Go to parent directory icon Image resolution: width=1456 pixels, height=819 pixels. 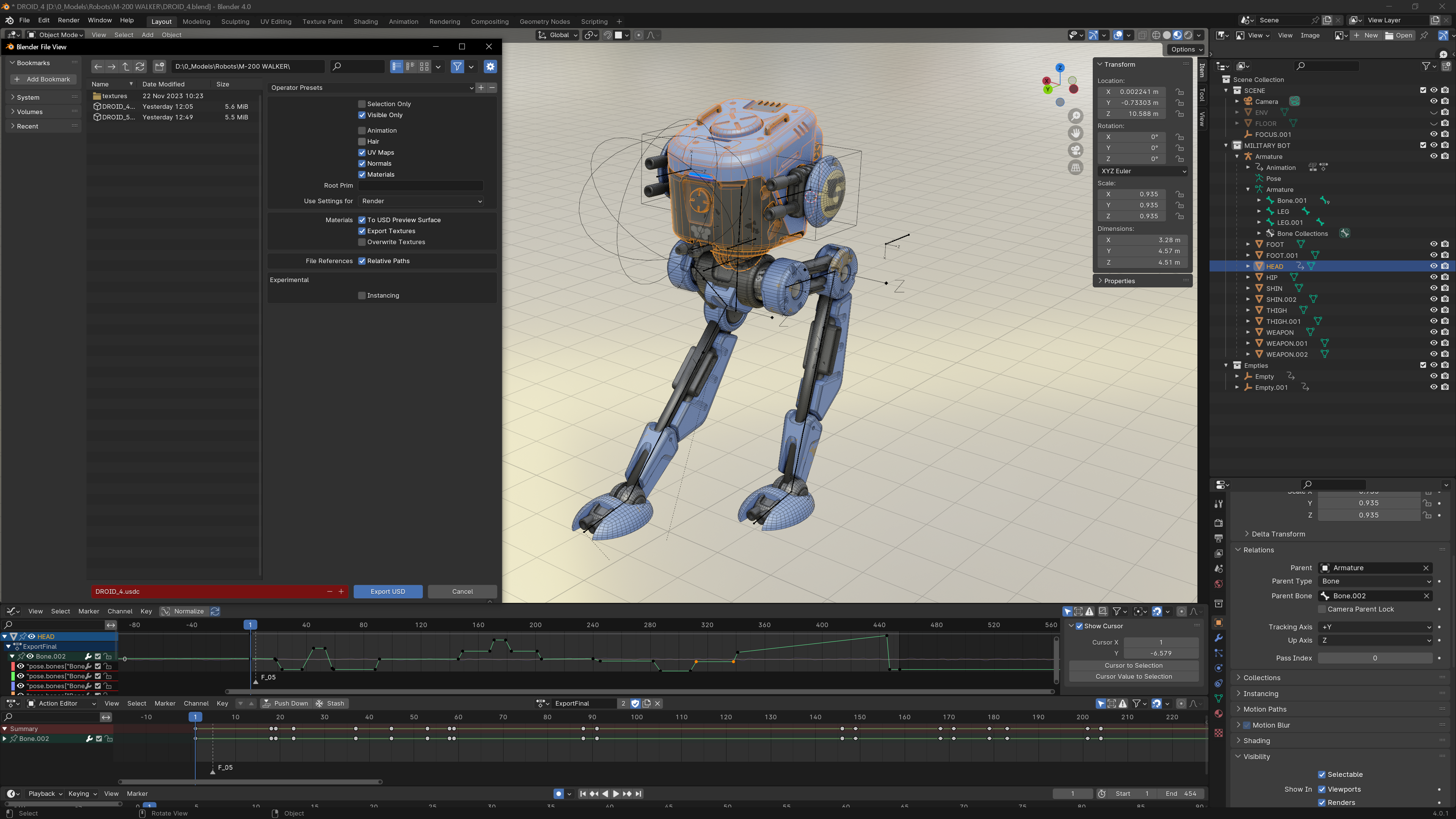click(126, 67)
